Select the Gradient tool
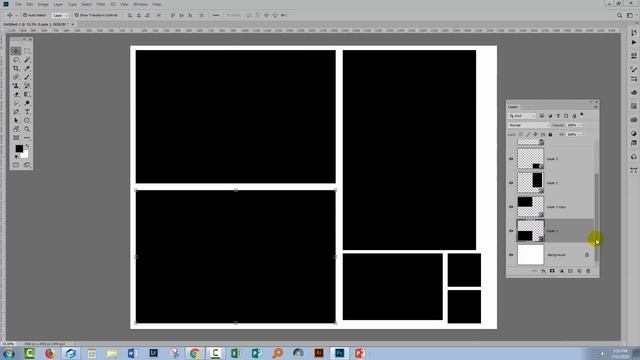This screenshot has height=360, width=640. pyautogui.click(x=27, y=94)
